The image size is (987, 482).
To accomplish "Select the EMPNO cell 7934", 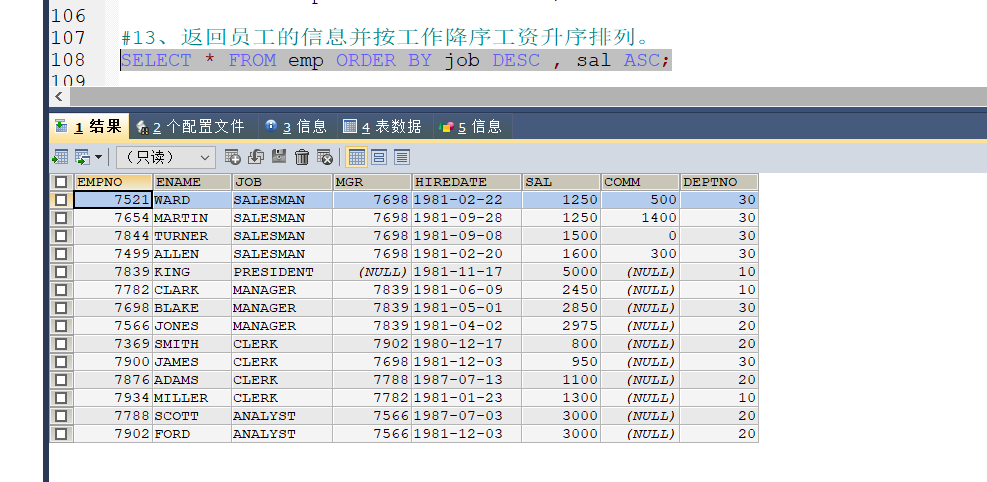I will 113,398.
